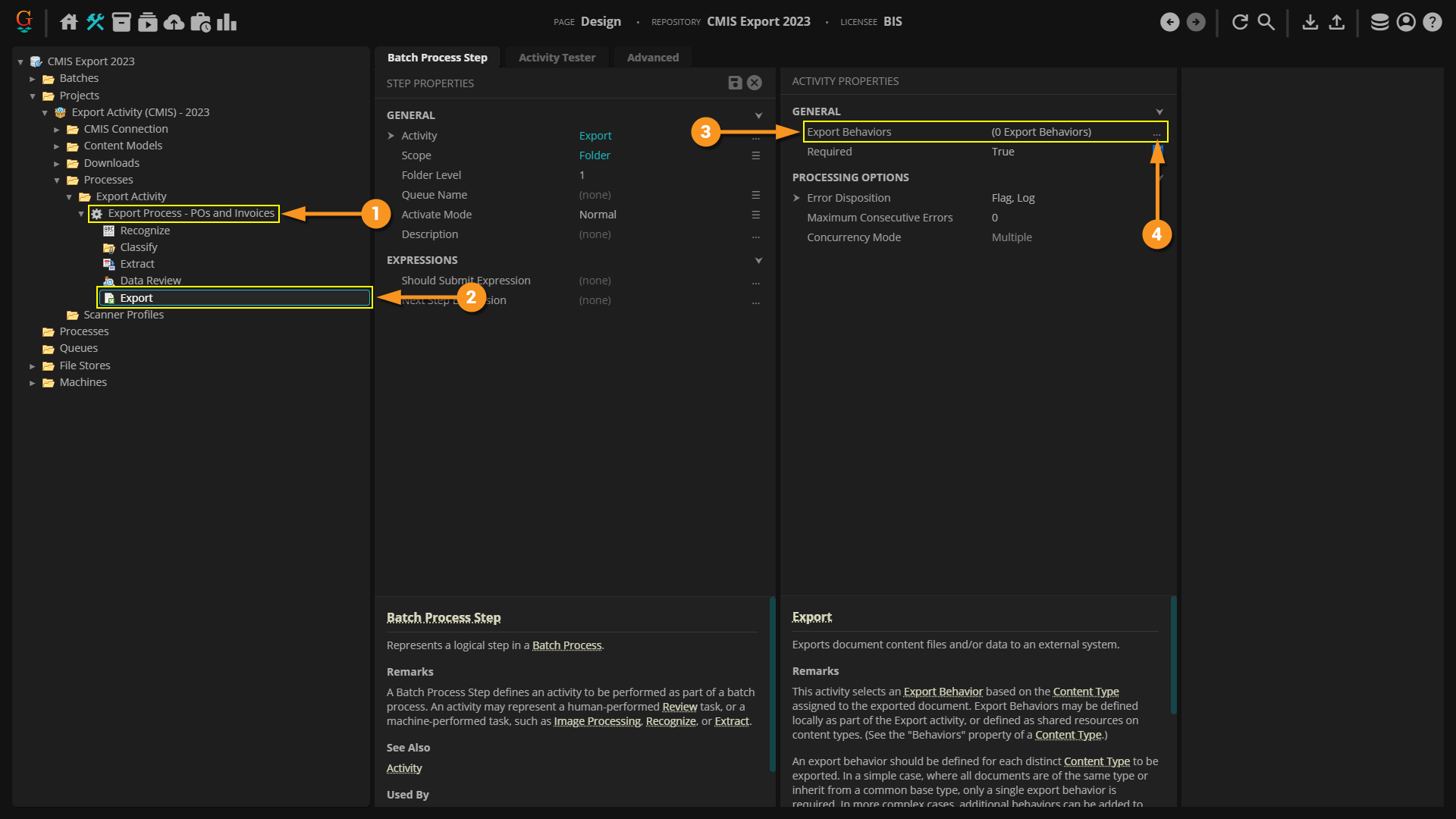Open the Batch Process help link

point(566,645)
